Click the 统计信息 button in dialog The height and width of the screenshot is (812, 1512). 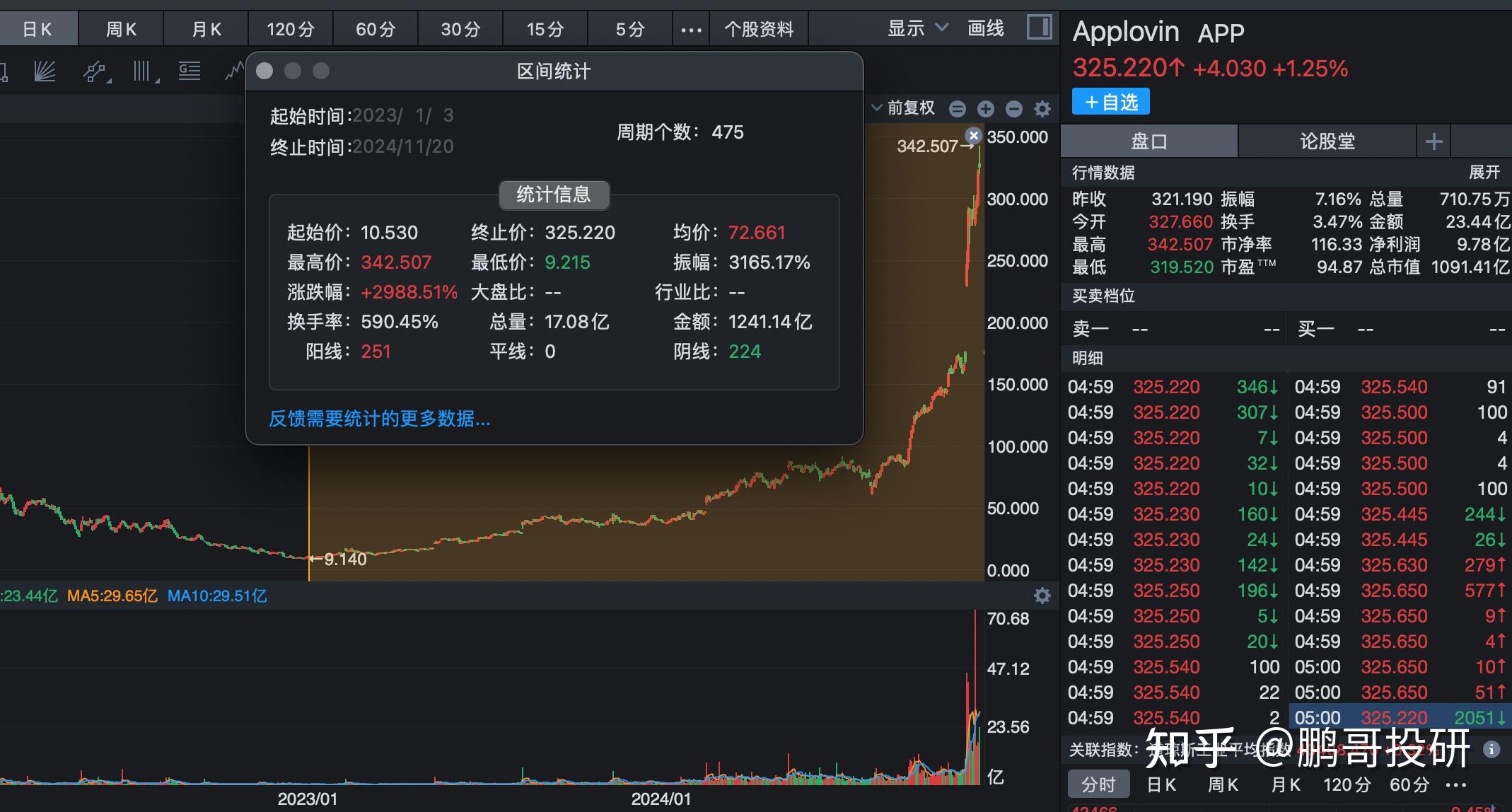(554, 195)
